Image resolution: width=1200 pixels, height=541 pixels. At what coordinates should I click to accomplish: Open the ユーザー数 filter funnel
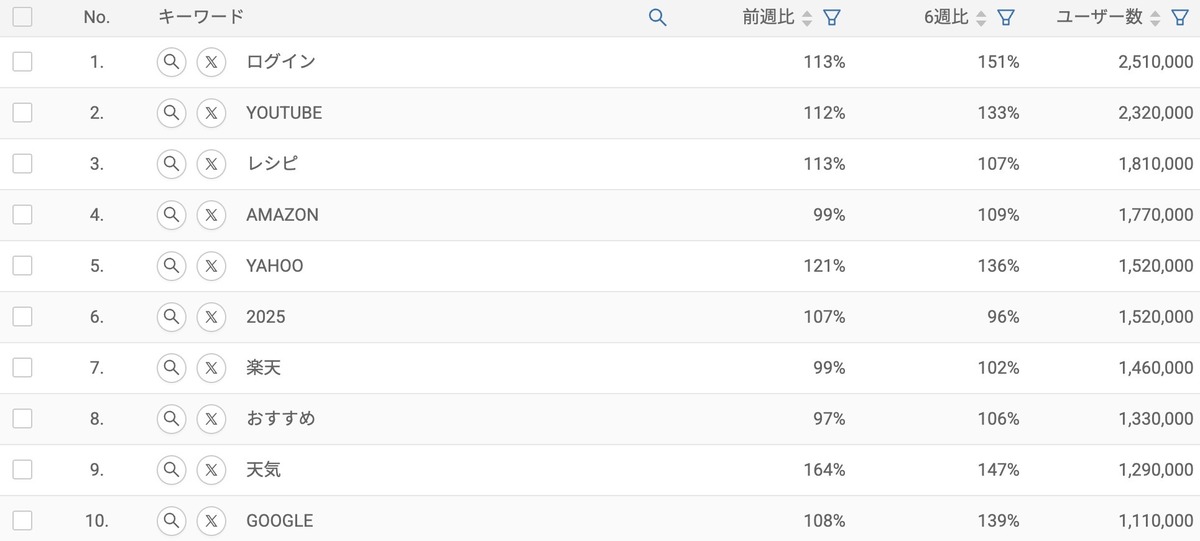click(1180, 18)
